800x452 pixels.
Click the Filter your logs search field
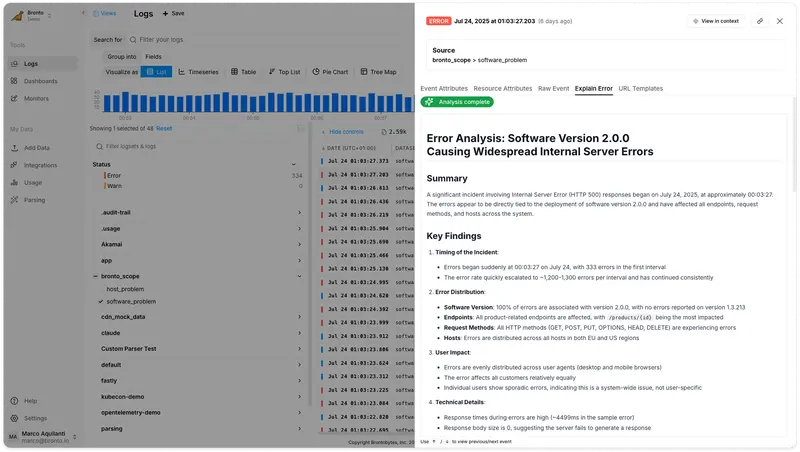tap(270, 40)
